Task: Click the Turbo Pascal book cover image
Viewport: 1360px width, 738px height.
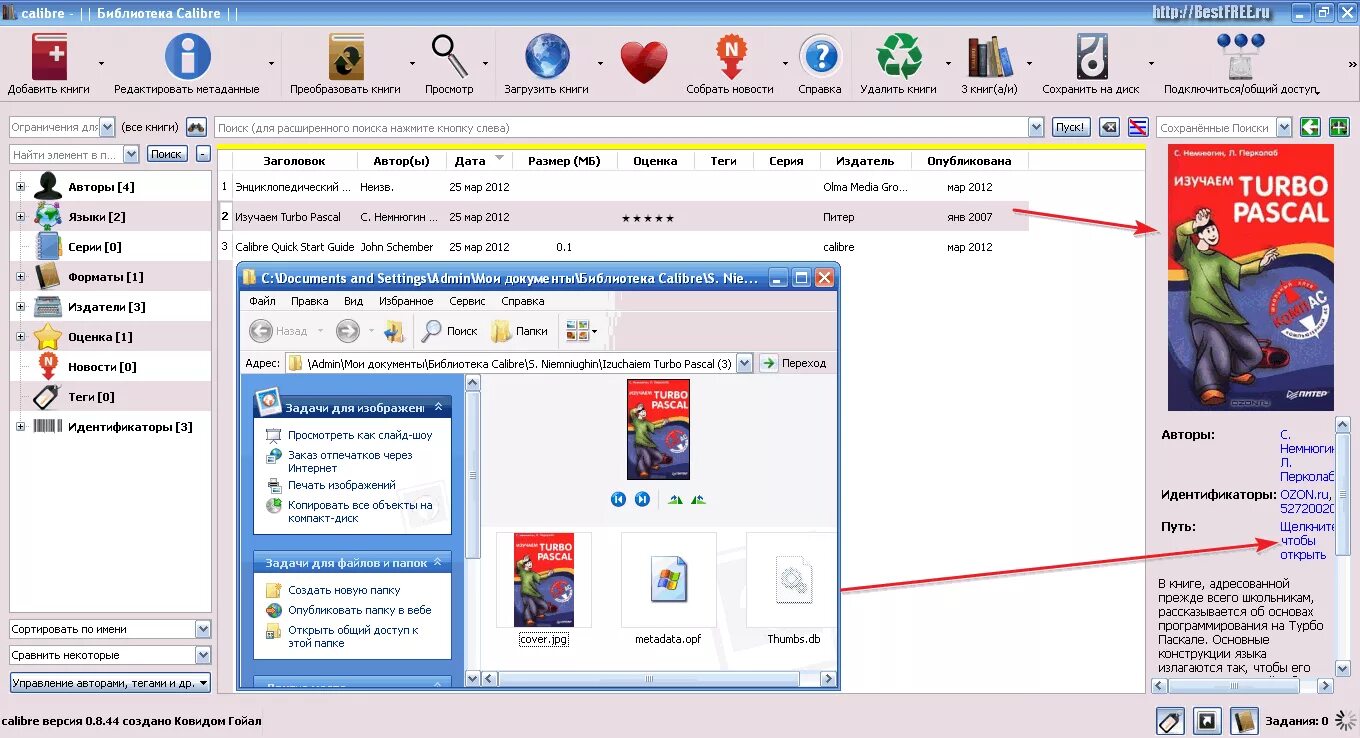Action: 1251,277
